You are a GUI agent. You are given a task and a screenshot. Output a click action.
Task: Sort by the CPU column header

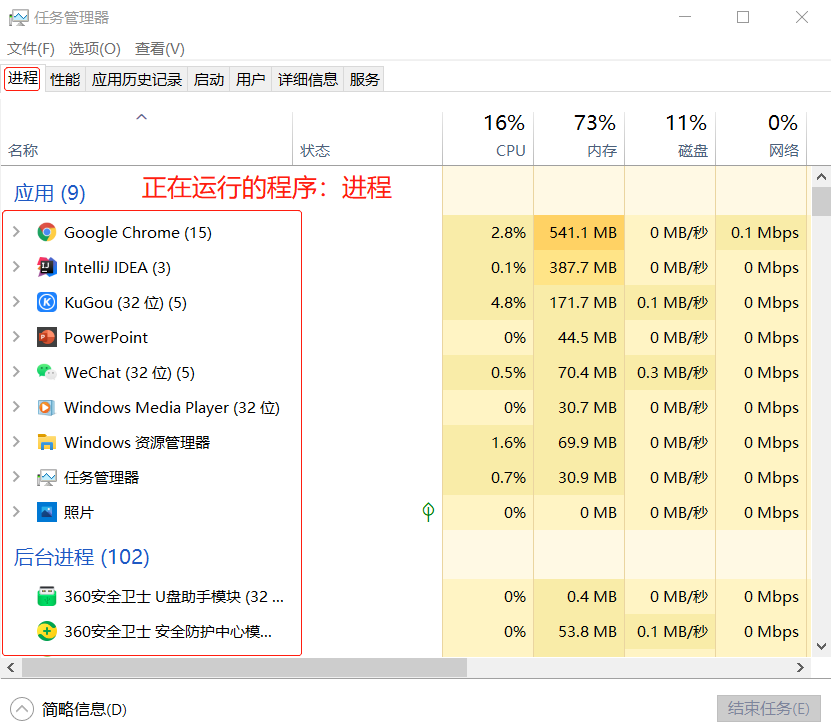point(488,139)
